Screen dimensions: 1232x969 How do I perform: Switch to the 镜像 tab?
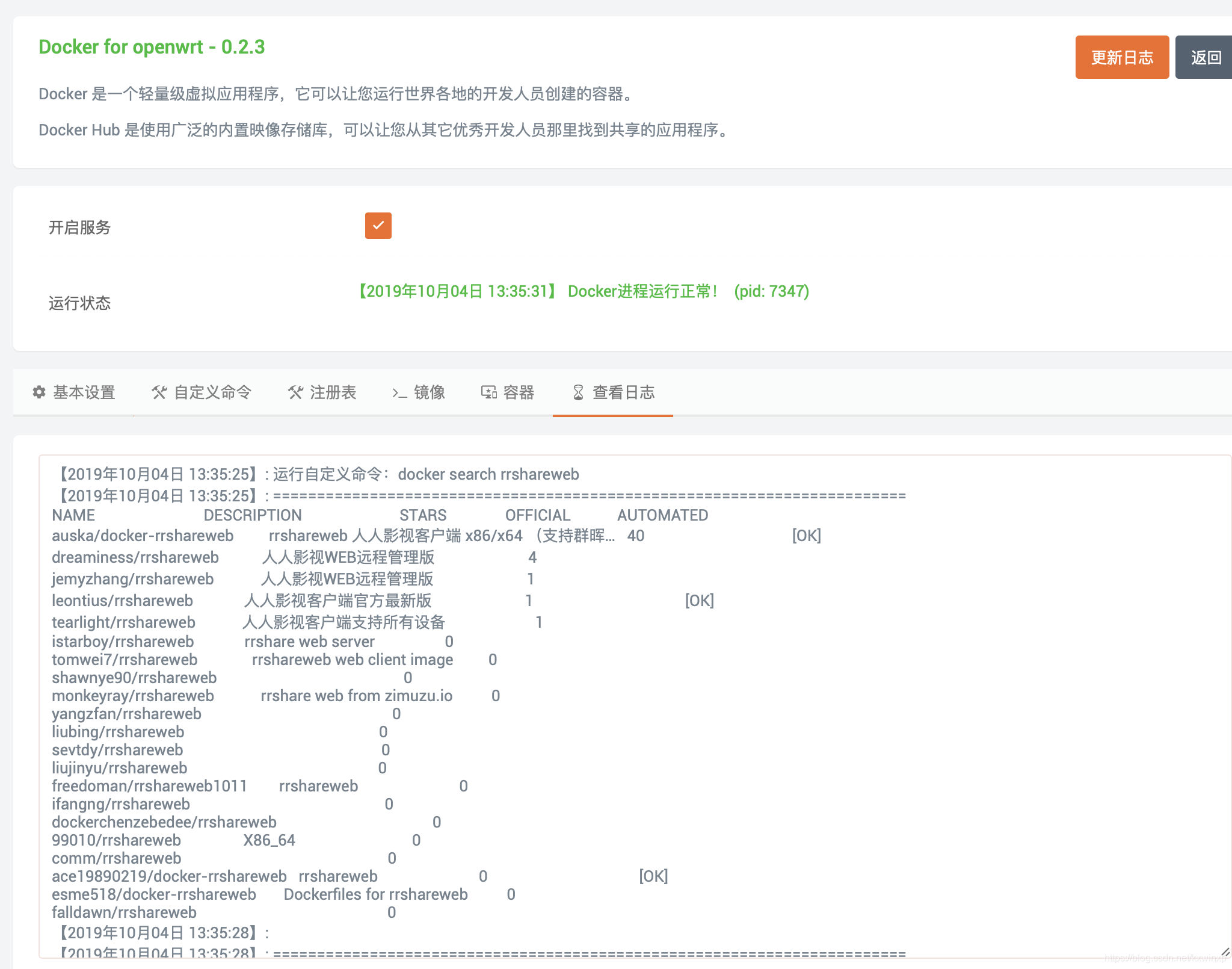pos(419,392)
